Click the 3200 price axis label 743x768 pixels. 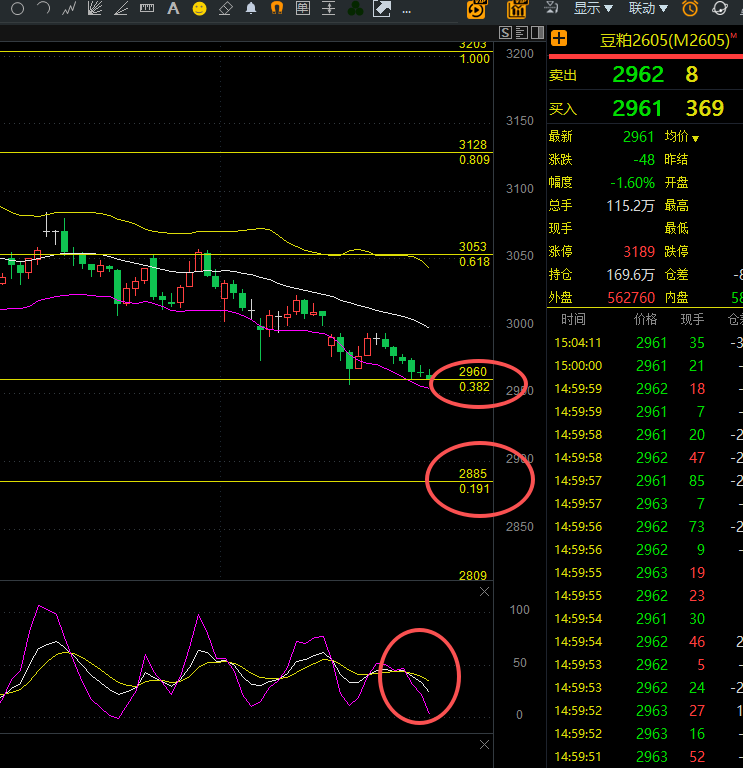pos(520,54)
